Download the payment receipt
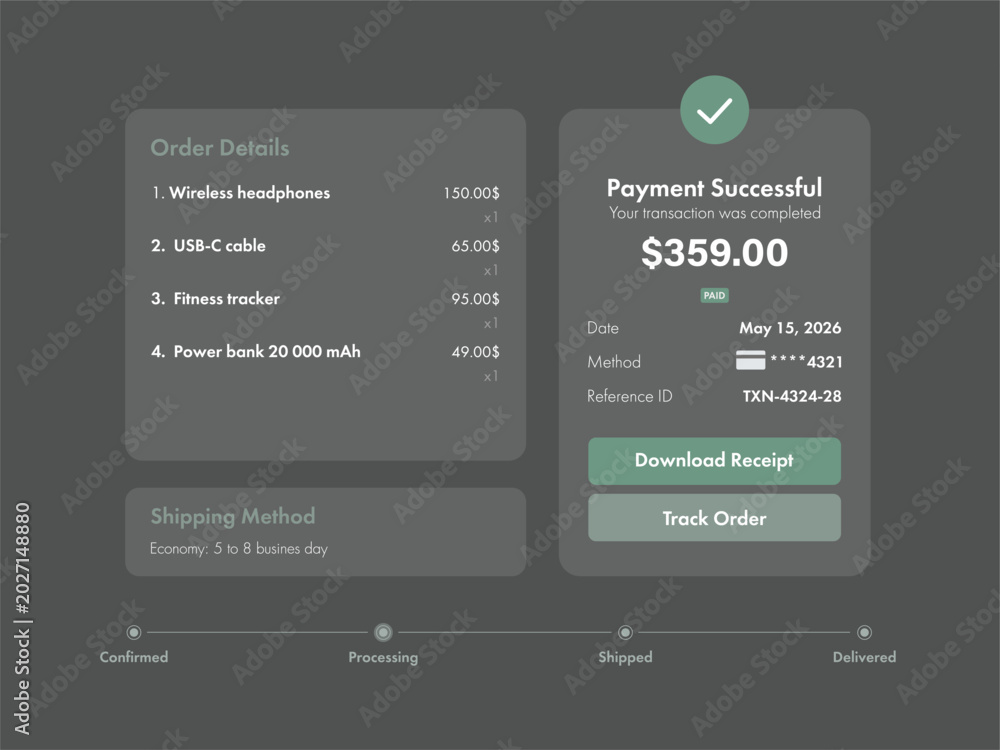 (714, 460)
